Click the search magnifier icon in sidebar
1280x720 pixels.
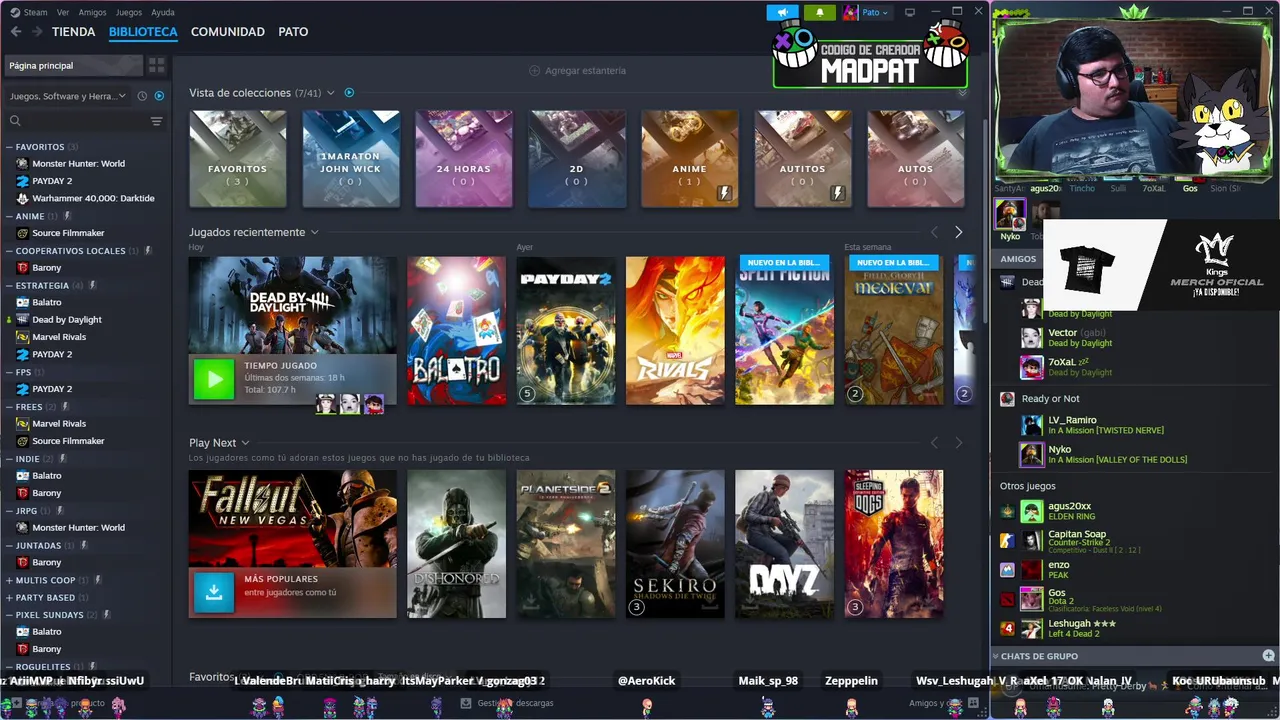click(15, 121)
